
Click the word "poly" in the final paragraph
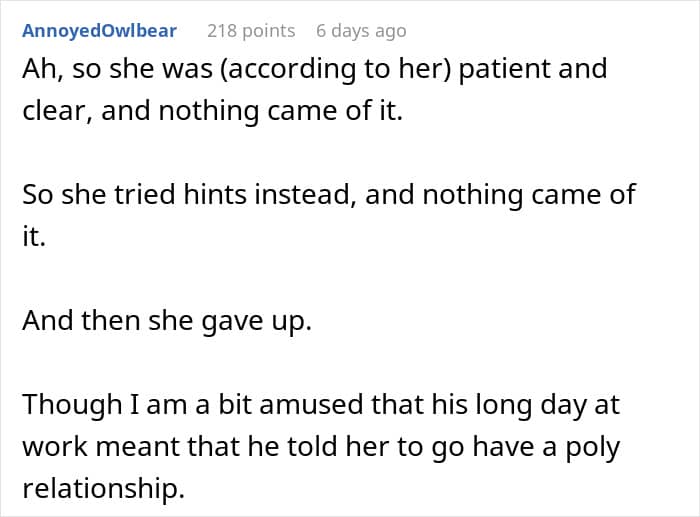click(x=590, y=446)
